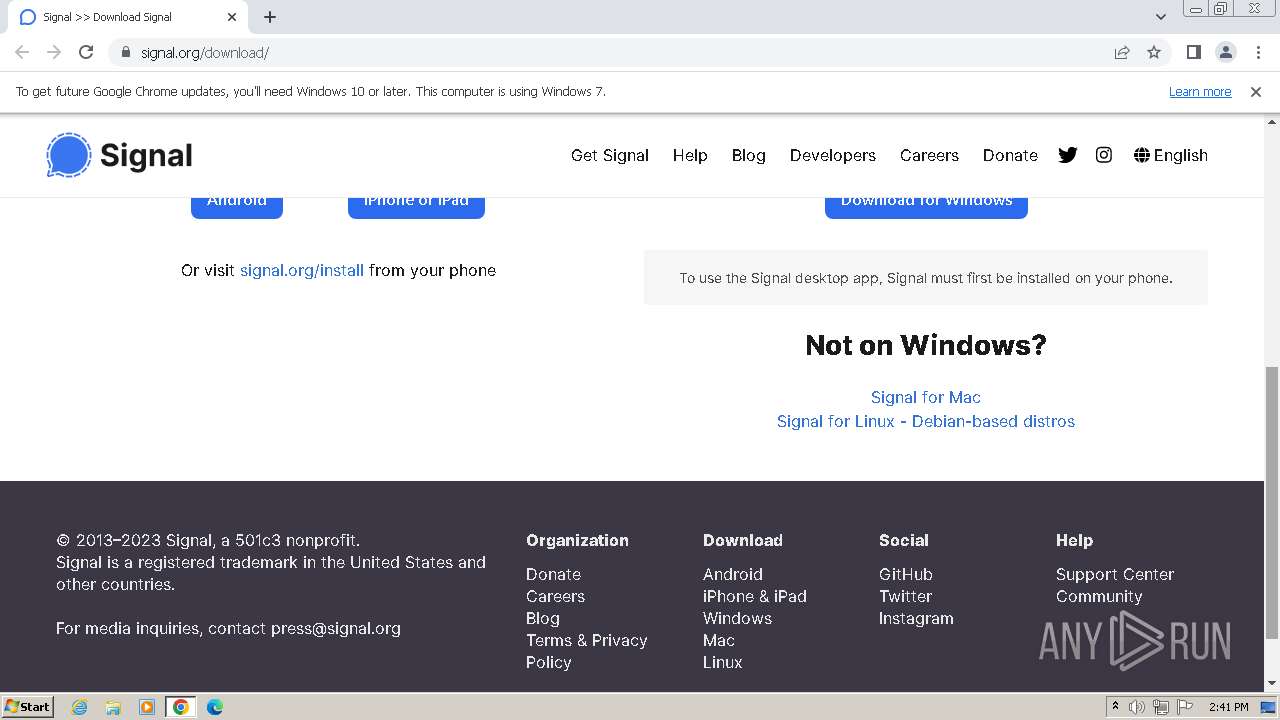
Task: Open the Chrome profile avatar
Action: coord(1226,52)
